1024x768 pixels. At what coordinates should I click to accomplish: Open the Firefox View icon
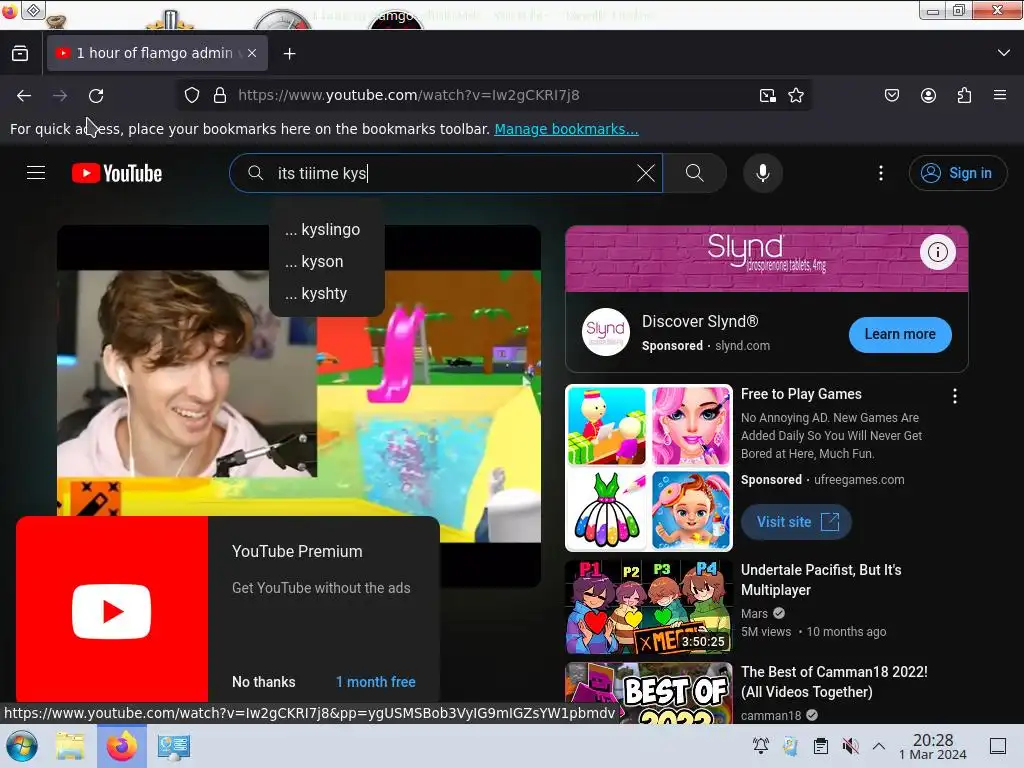coord(20,54)
